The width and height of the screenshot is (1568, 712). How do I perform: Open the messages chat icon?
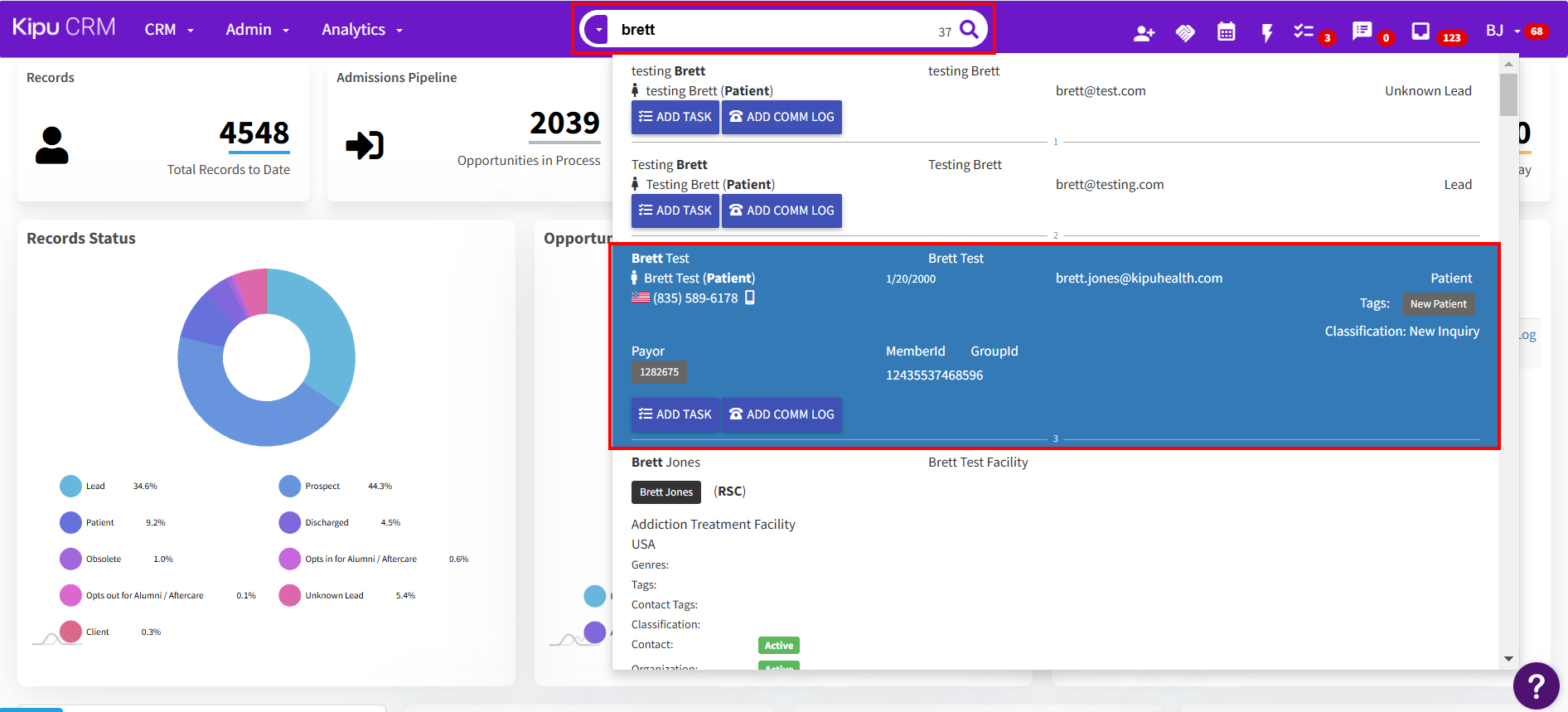(1362, 31)
